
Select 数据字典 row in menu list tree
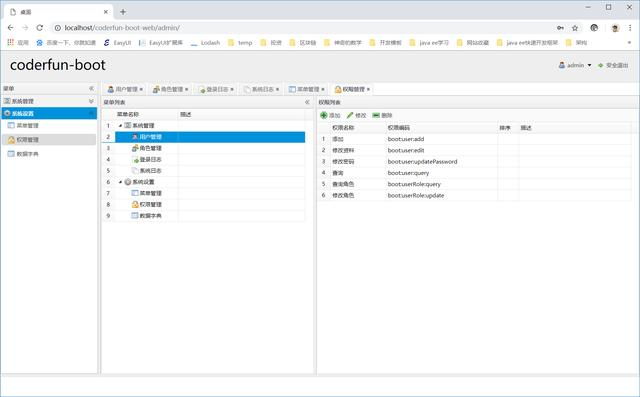click(x=203, y=215)
